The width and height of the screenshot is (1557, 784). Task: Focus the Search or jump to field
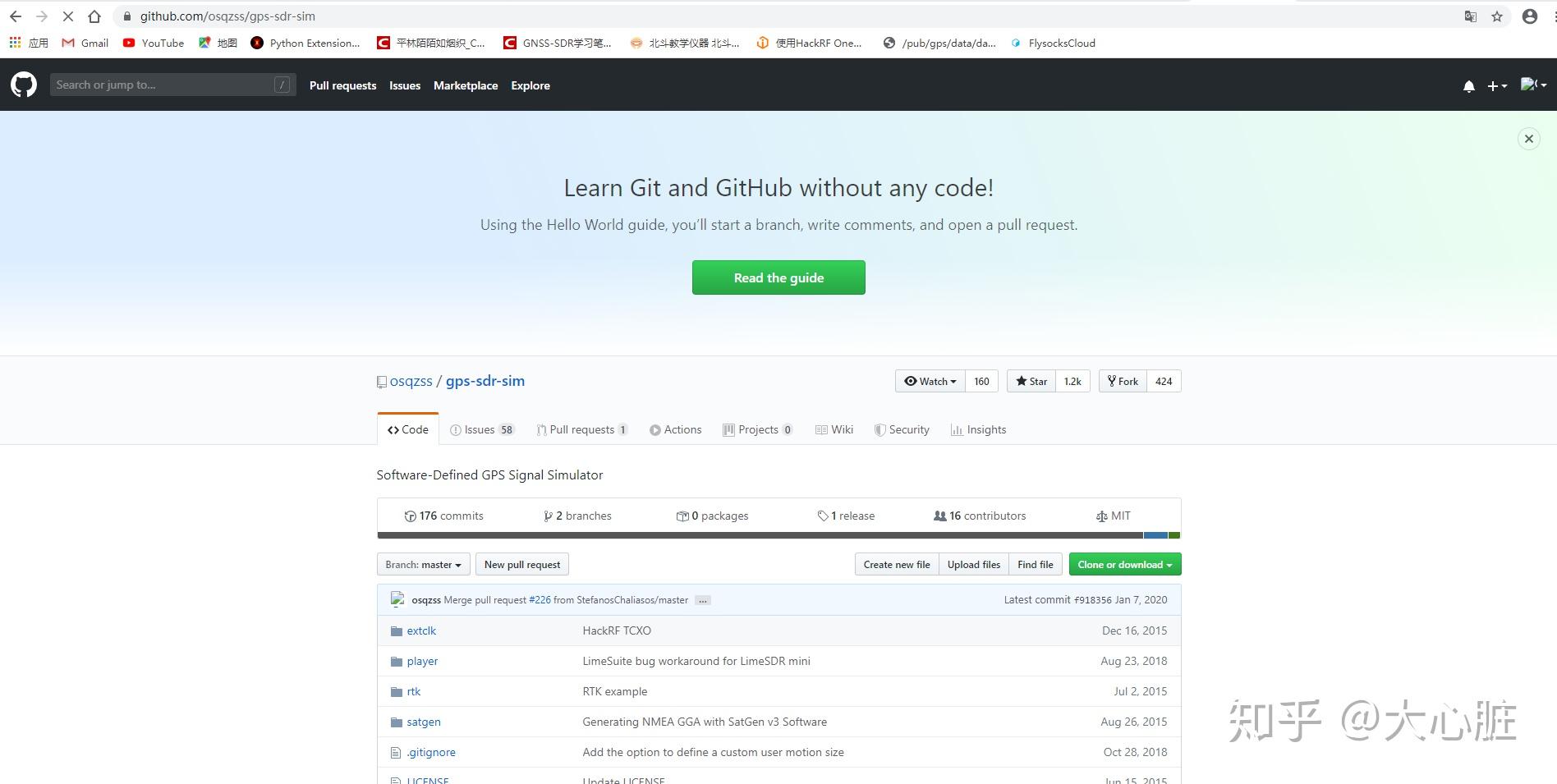(172, 85)
